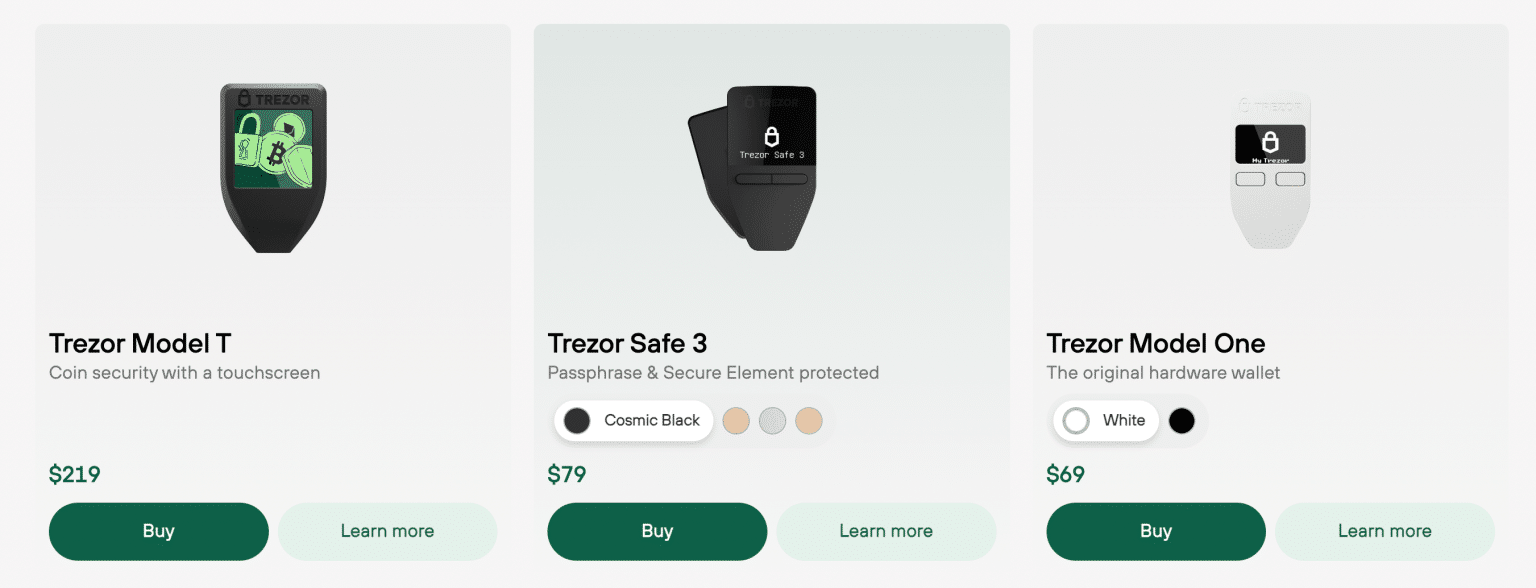Buy the Trezor Model One
This screenshot has height=588, width=1536.
[x=1155, y=531]
